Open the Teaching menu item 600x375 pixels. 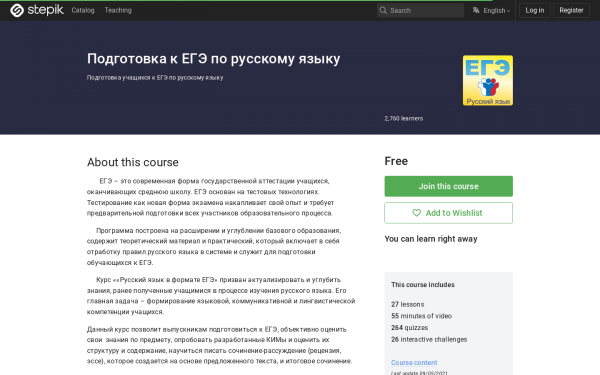pyautogui.click(x=118, y=10)
